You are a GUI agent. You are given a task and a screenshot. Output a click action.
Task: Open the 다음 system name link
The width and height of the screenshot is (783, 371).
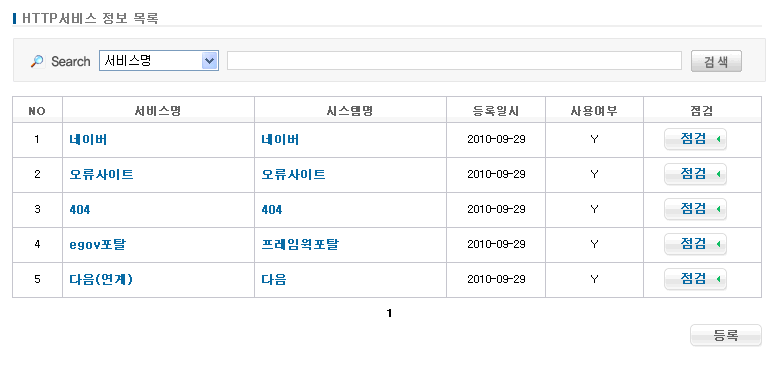[274, 280]
